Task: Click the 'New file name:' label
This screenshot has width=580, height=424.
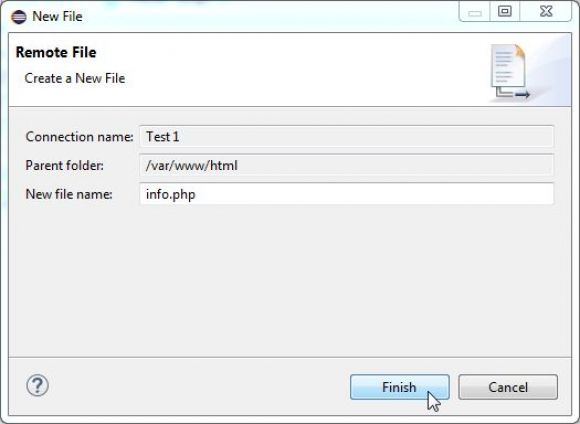Action: [x=69, y=194]
